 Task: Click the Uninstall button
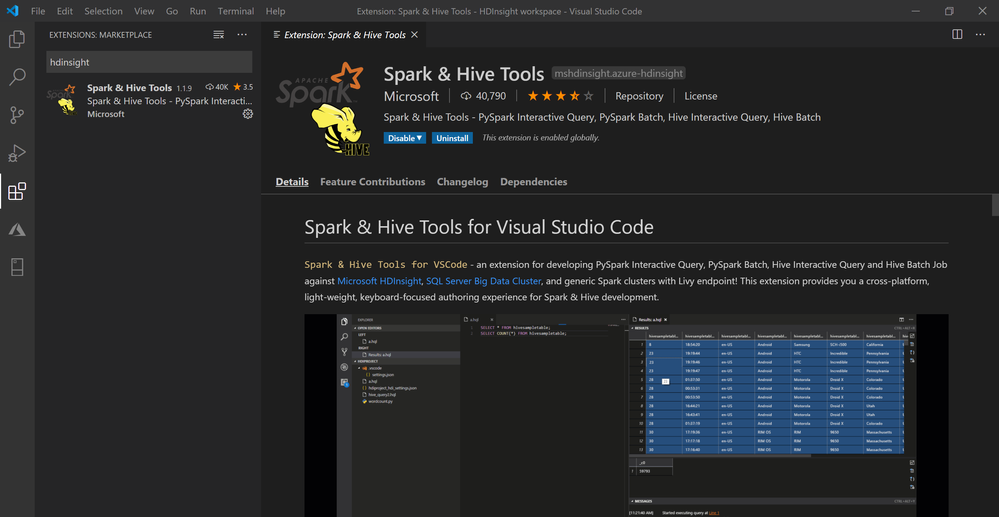(x=452, y=138)
